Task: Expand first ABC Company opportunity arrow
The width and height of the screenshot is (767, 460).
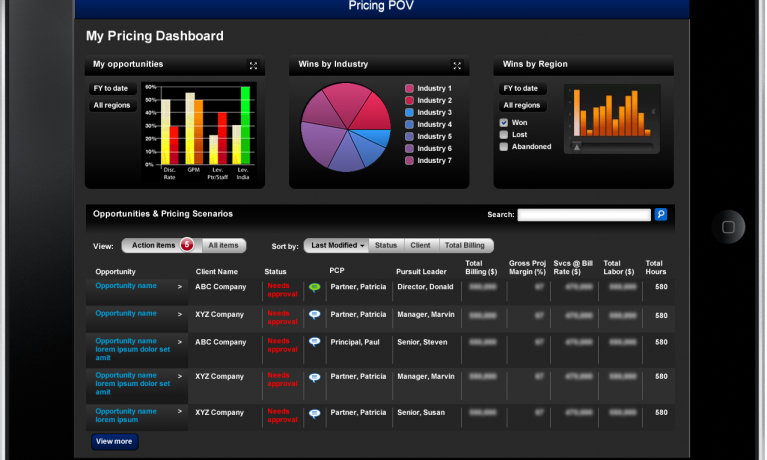Action: 180,287
